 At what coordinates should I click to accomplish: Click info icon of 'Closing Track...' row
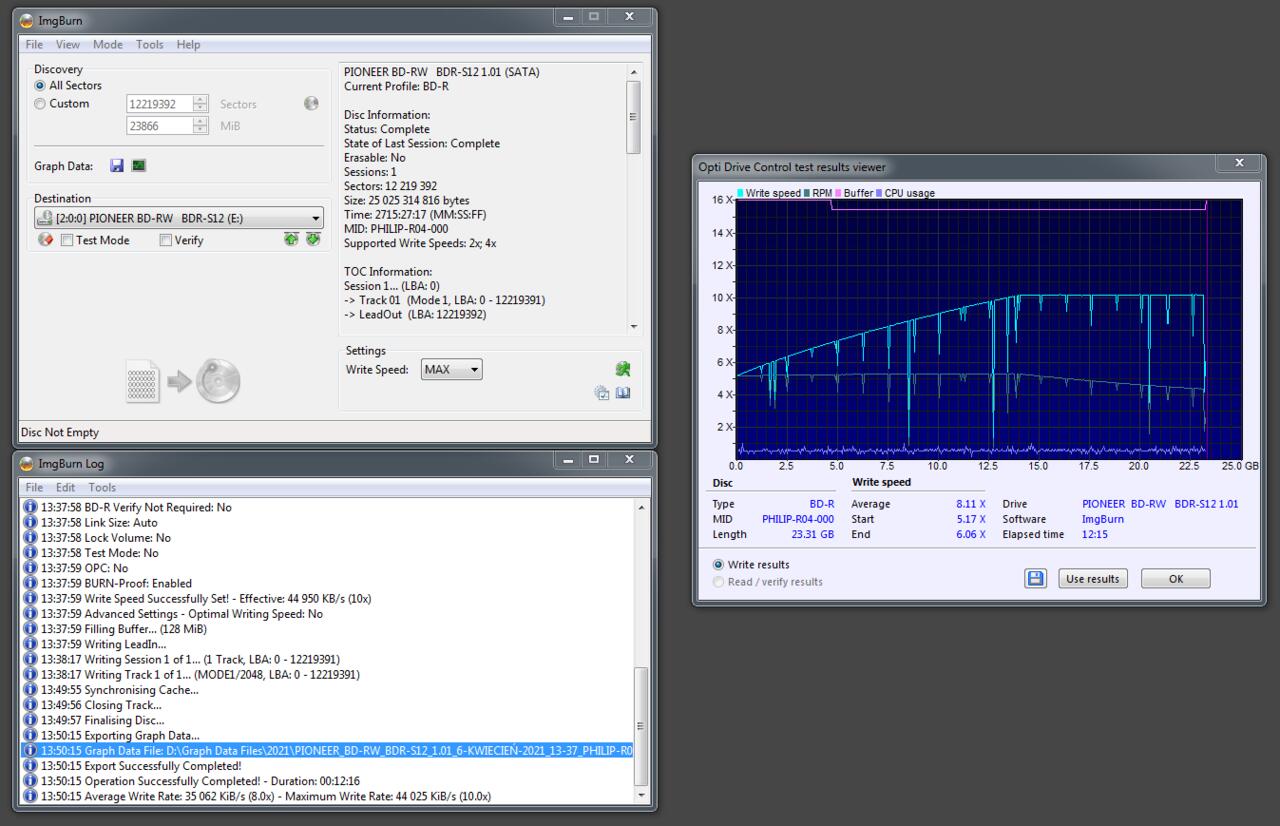coord(30,705)
